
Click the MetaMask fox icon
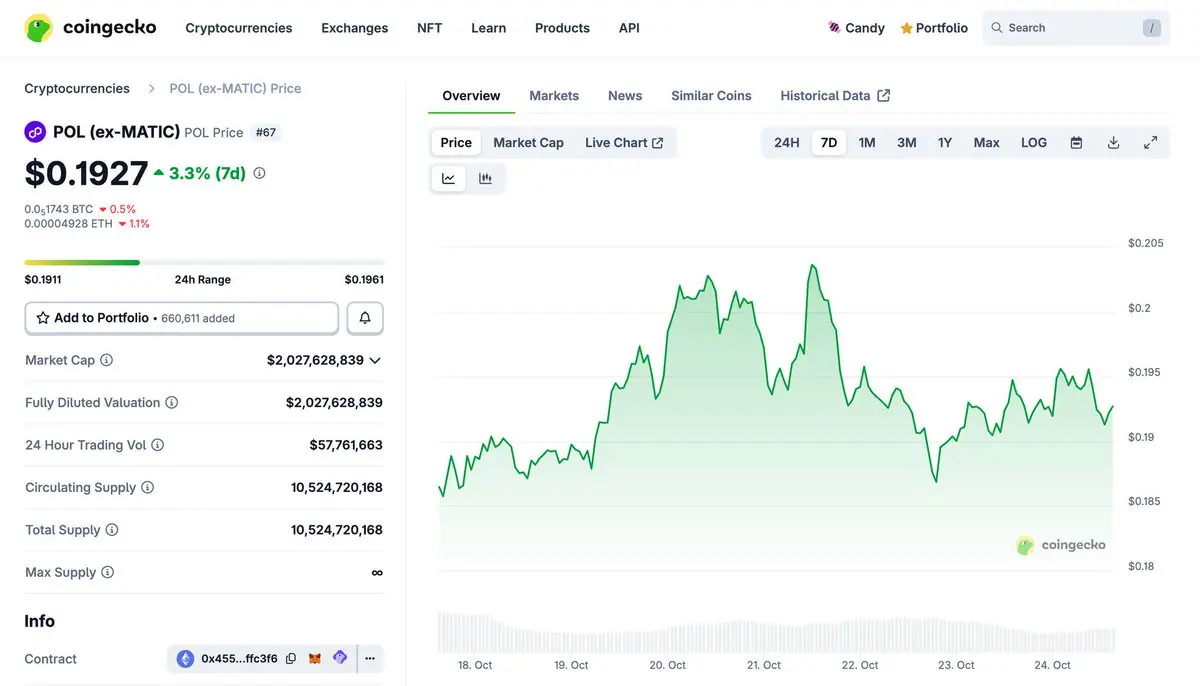tap(315, 659)
